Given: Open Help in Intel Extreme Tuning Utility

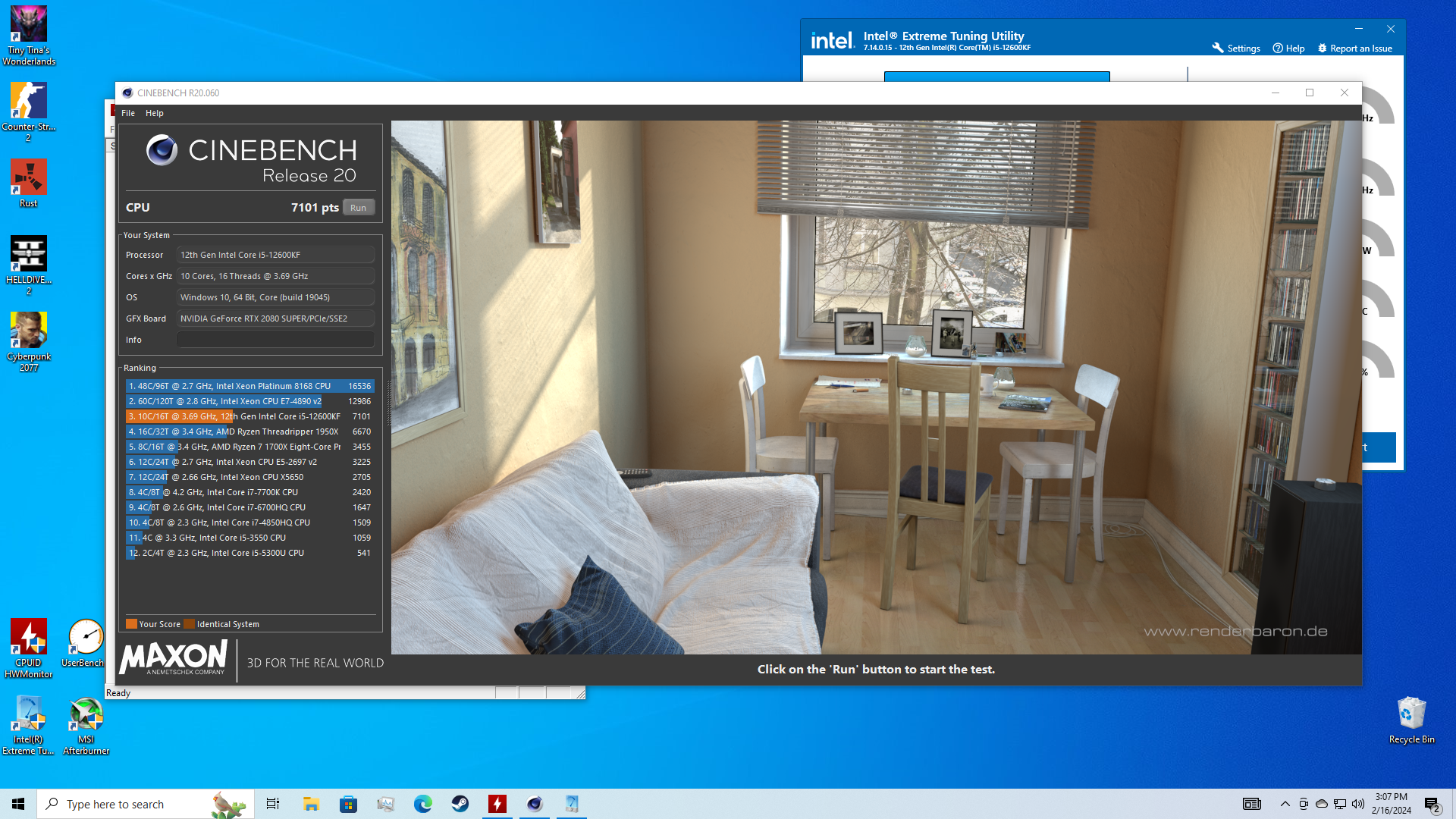Looking at the screenshot, I should pos(1288,48).
